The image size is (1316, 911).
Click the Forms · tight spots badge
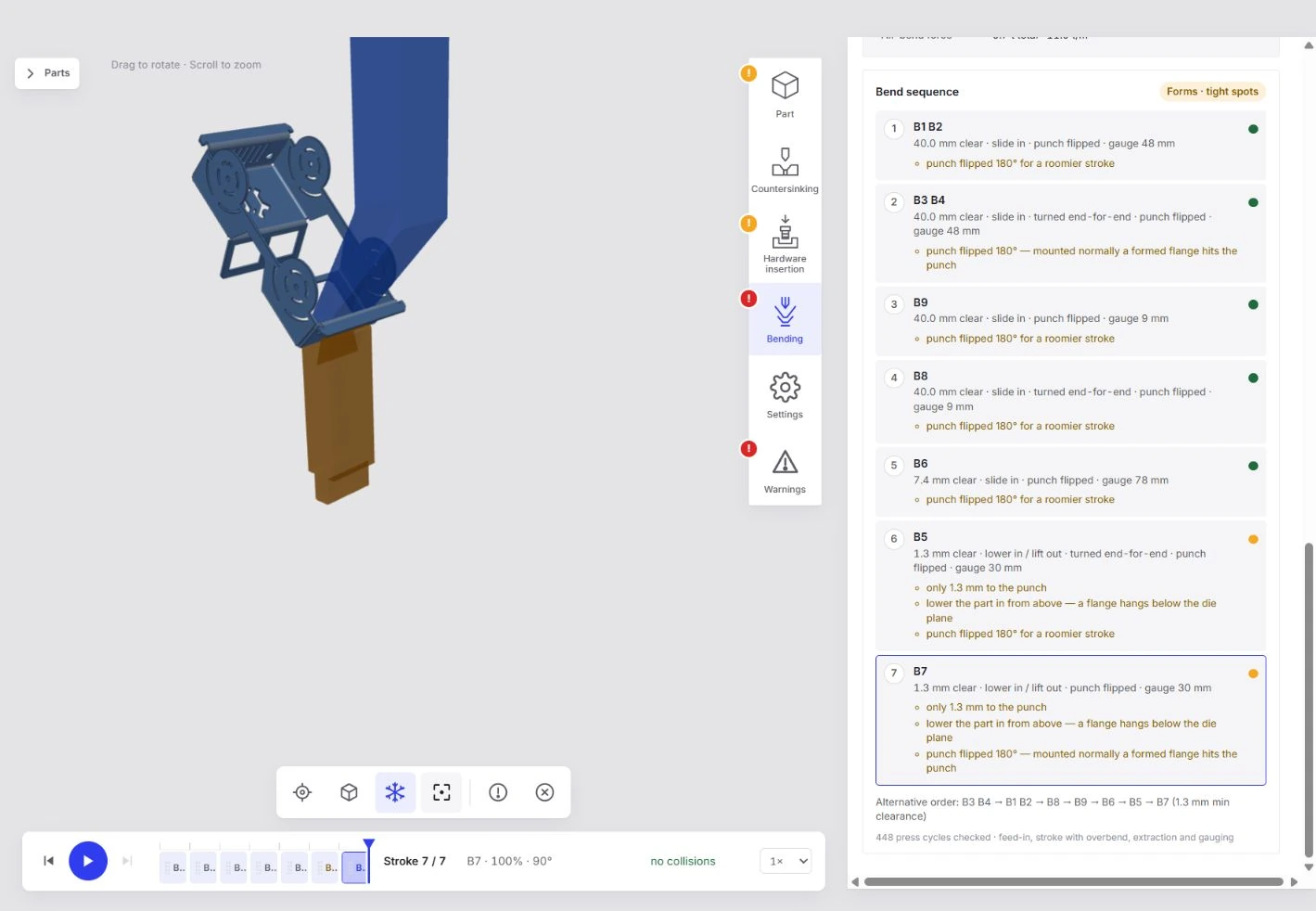[x=1212, y=92]
